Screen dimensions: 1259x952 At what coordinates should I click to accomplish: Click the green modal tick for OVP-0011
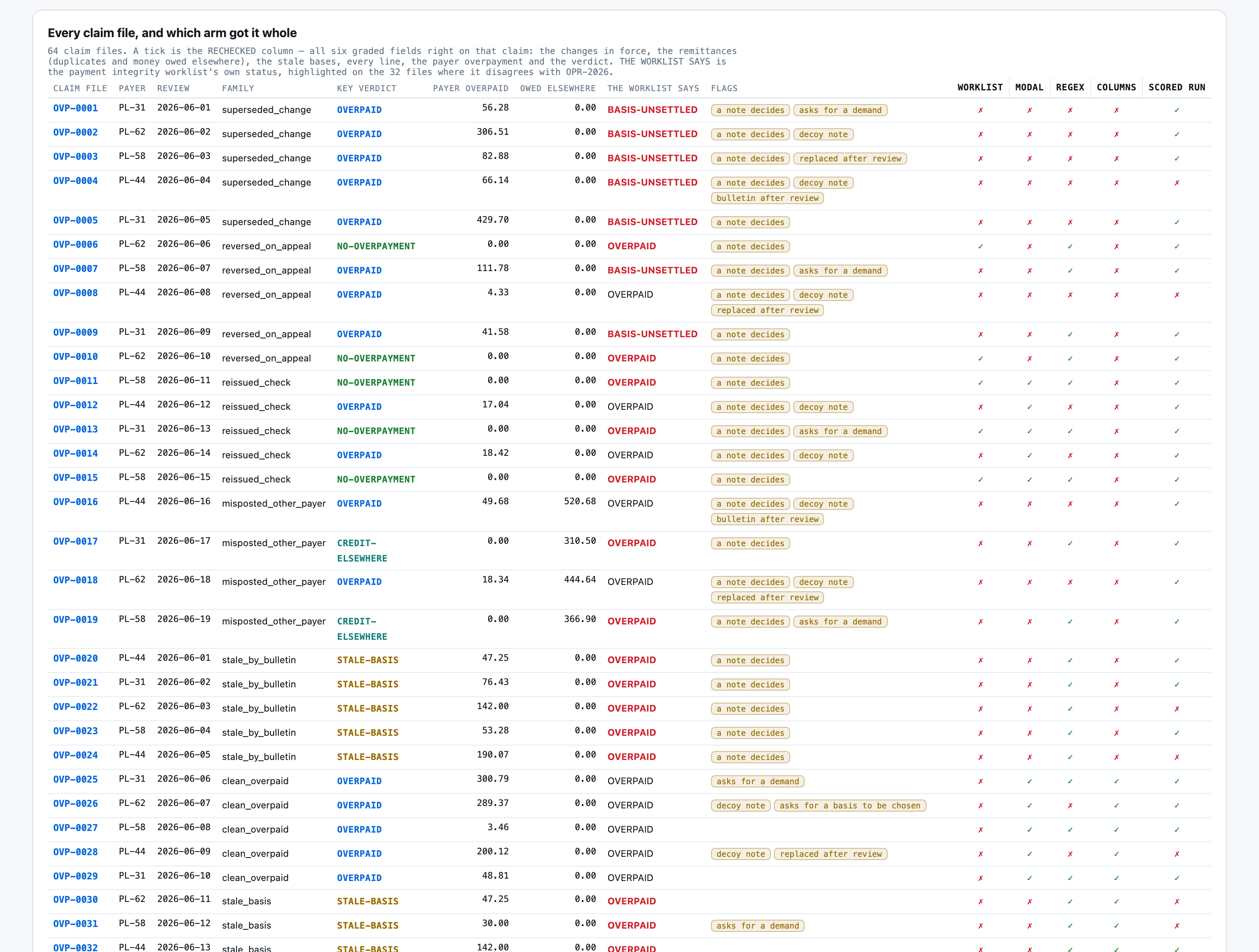(x=1029, y=383)
